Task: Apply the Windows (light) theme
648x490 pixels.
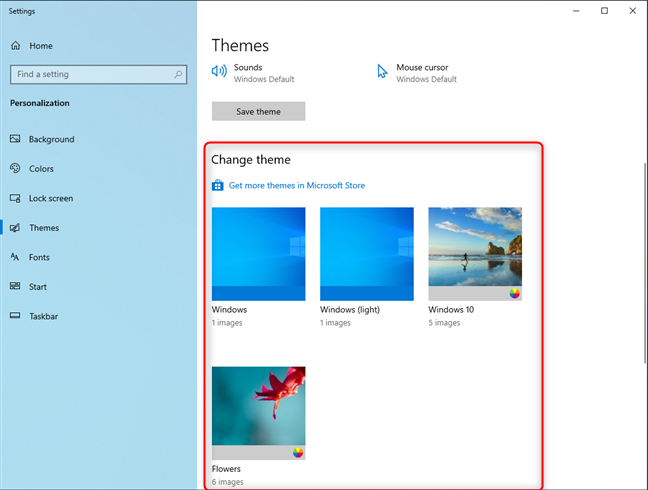Action: tap(367, 254)
